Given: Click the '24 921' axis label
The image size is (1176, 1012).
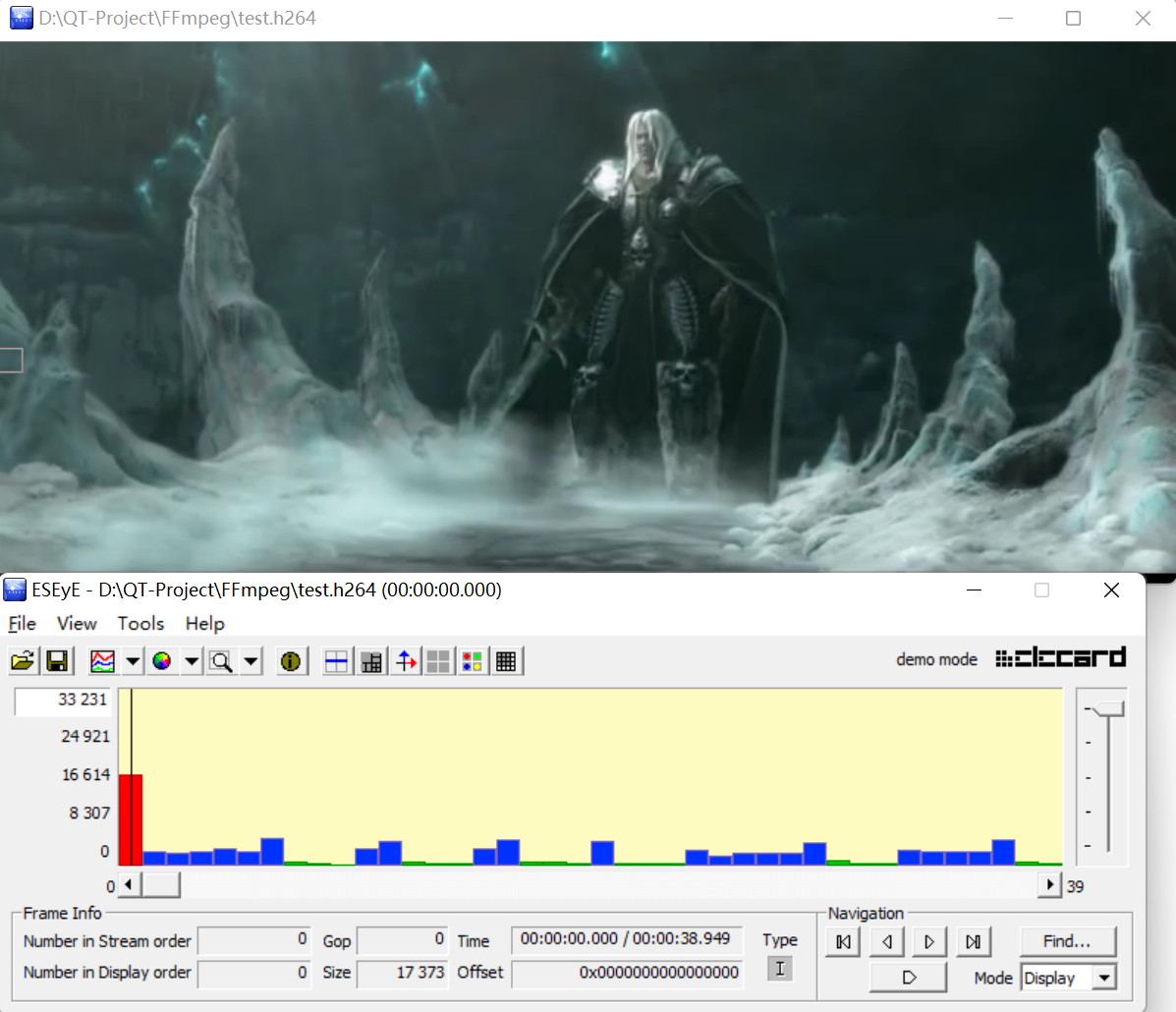Looking at the screenshot, I should 84,737.
